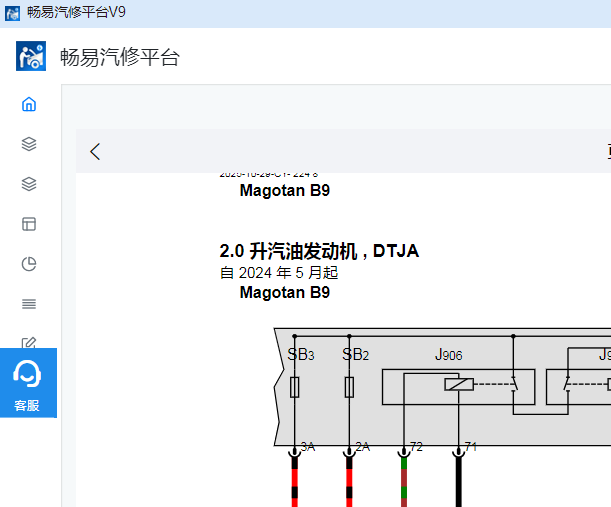Click the app icon in the title bar
The height and width of the screenshot is (507, 611).
pyautogui.click(x=12, y=13)
